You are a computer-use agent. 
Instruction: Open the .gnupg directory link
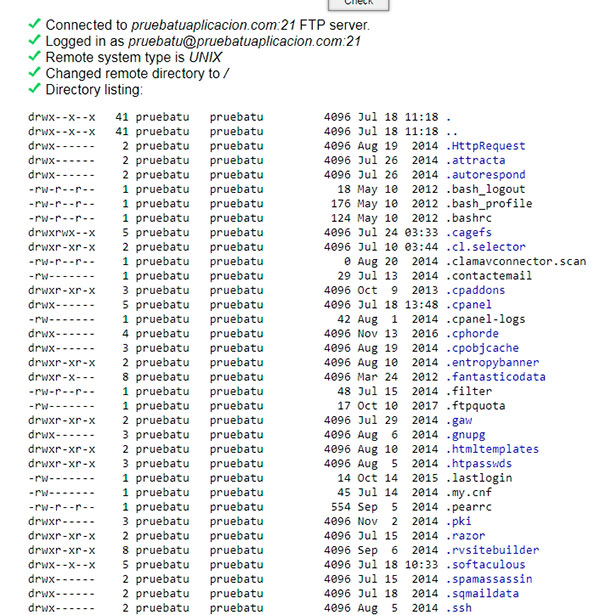tap(465, 435)
